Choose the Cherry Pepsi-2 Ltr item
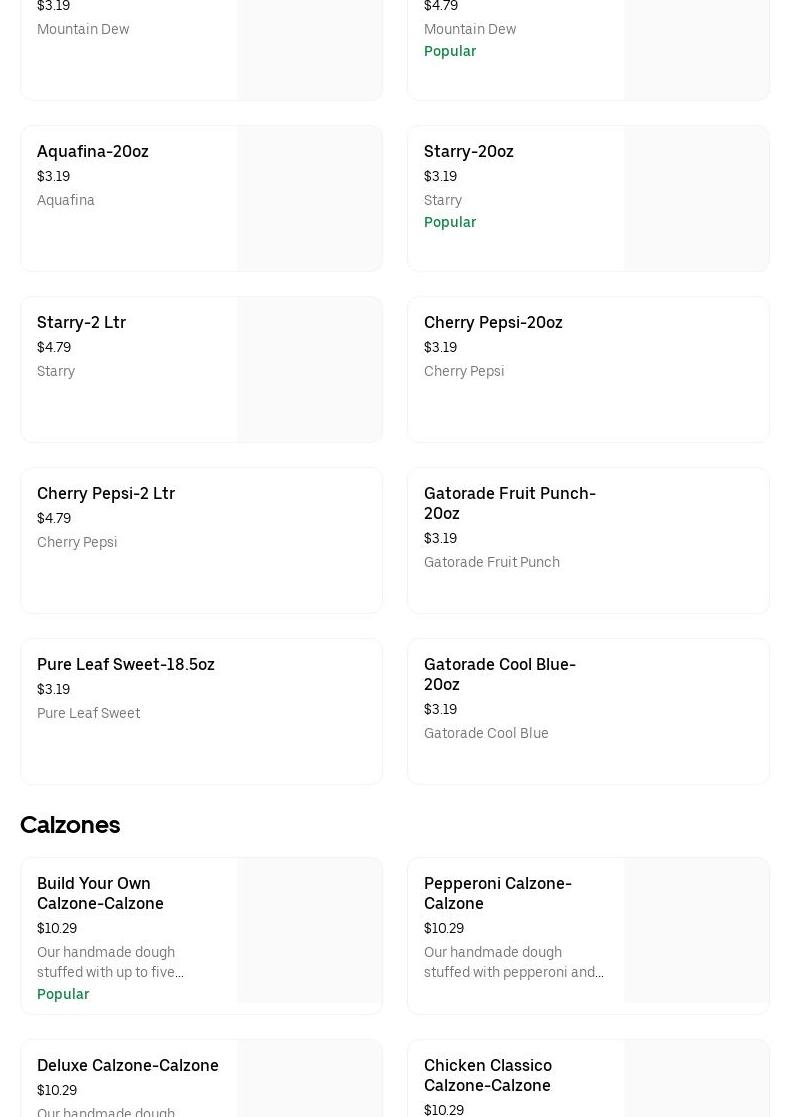The height and width of the screenshot is (1117, 804). [106, 494]
